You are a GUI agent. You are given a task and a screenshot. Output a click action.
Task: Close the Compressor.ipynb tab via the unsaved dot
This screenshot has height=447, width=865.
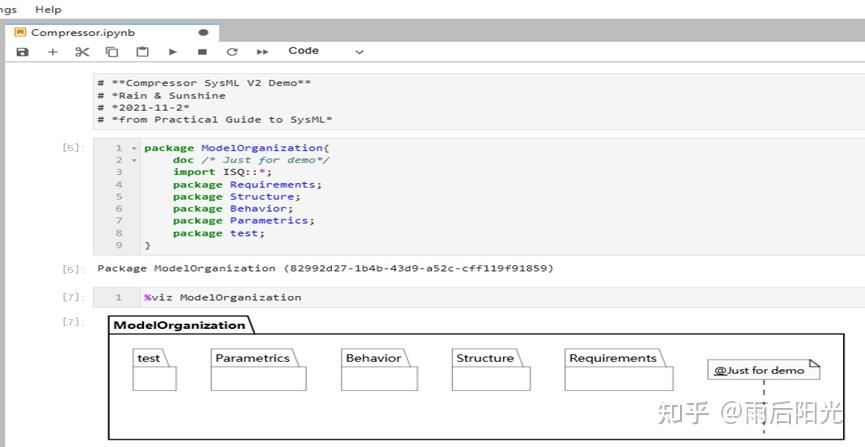click(x=204, y=32)
